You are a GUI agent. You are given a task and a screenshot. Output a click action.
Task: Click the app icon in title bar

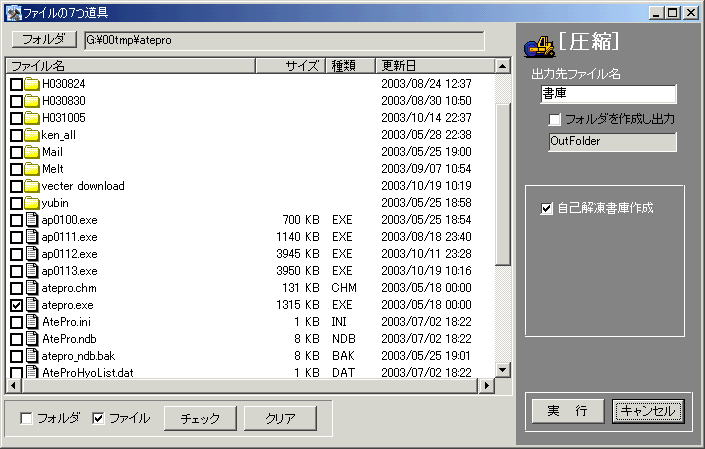click(13, 13)
